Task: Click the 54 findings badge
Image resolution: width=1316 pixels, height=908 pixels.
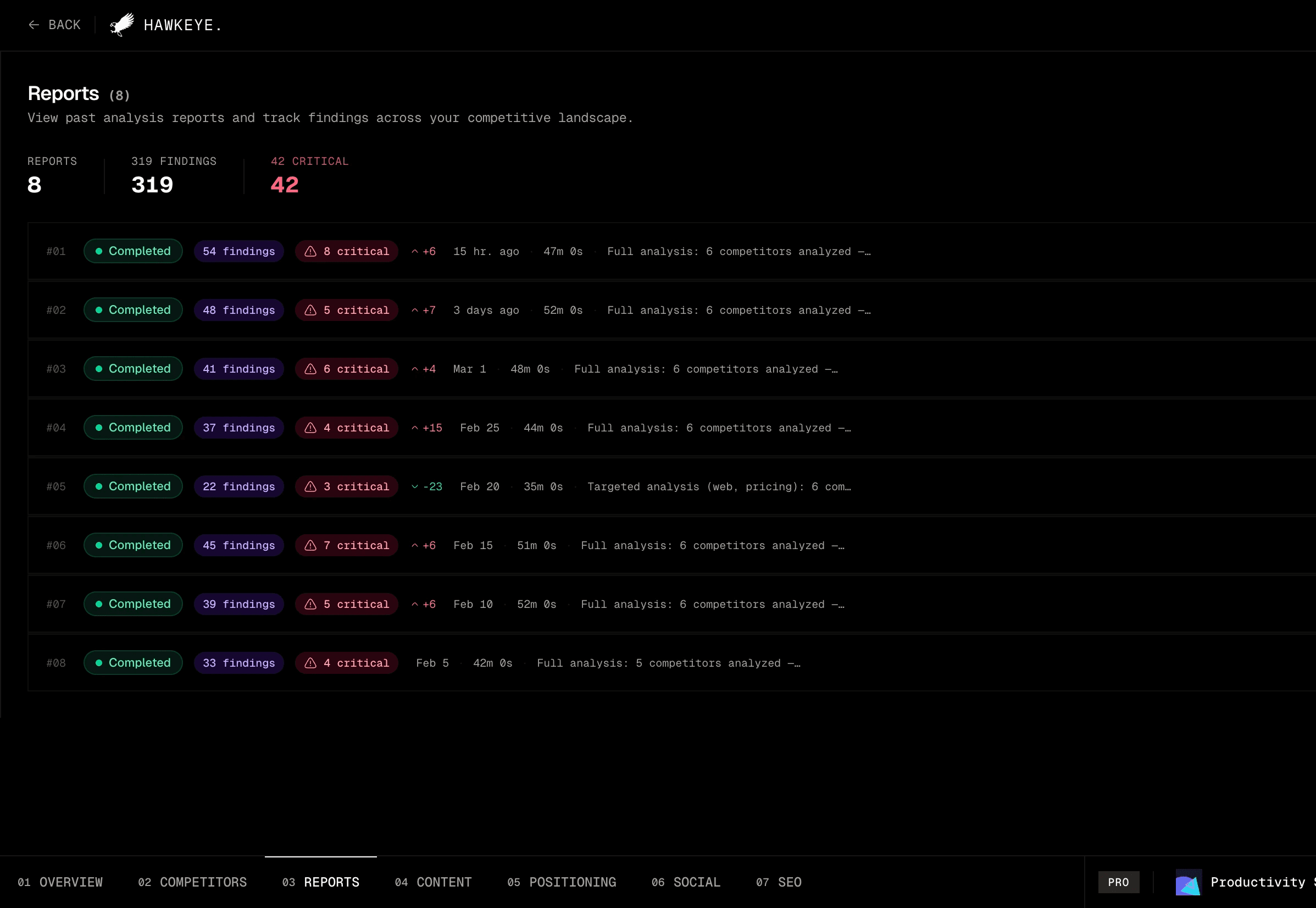Action: pyautogui.click(x=238, y=252)
